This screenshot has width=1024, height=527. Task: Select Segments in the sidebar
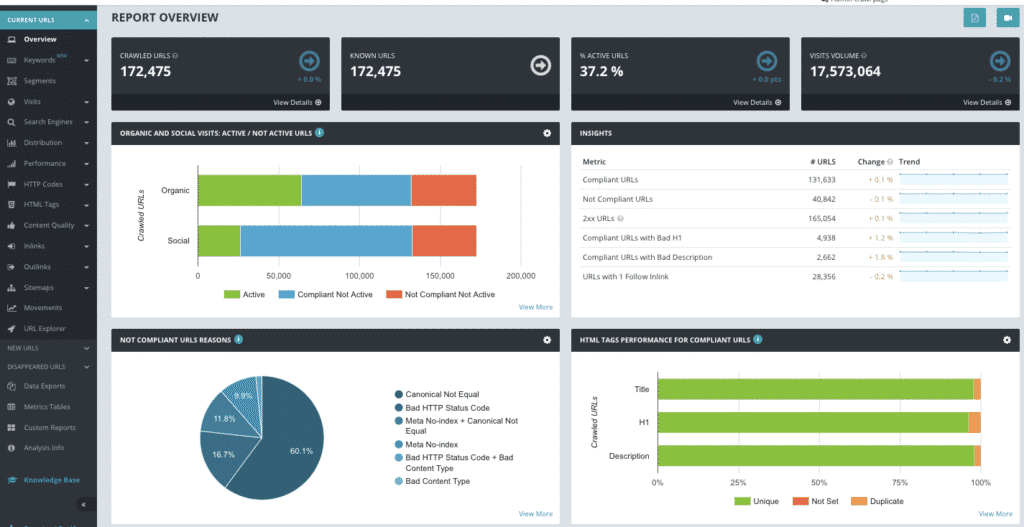pos(39,81)
